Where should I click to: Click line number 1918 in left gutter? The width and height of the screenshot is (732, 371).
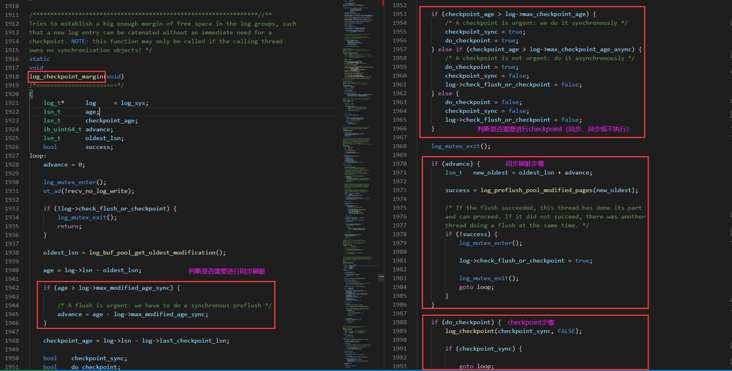pyautogui.click(x=12, y=77)
